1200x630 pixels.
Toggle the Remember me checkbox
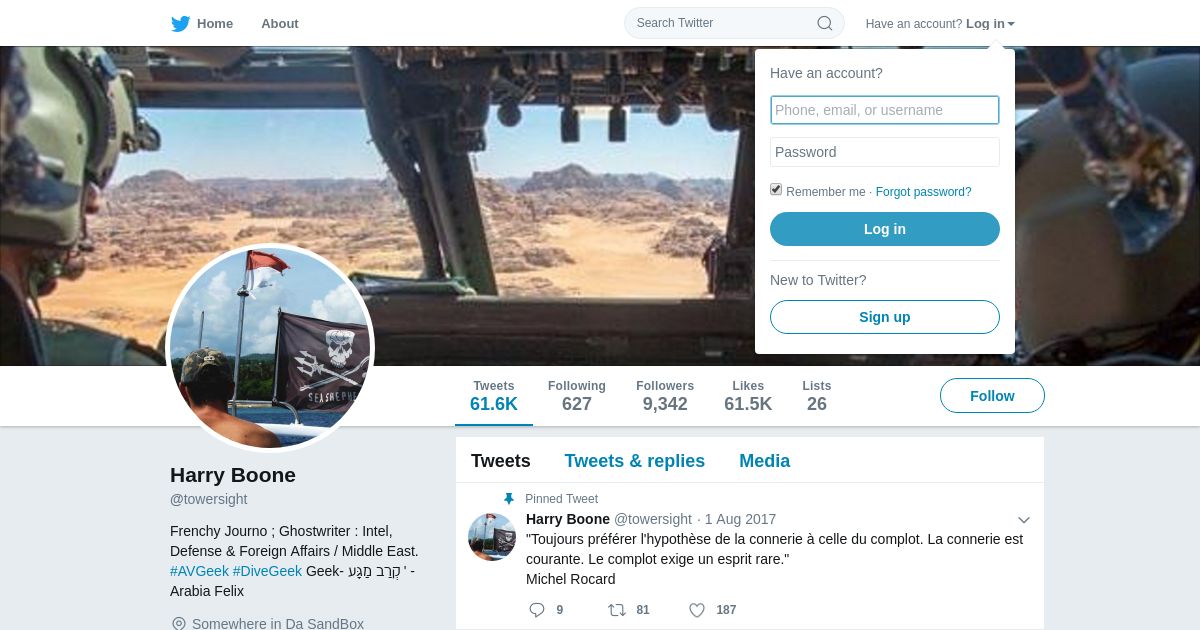click(x=776, y=190)
